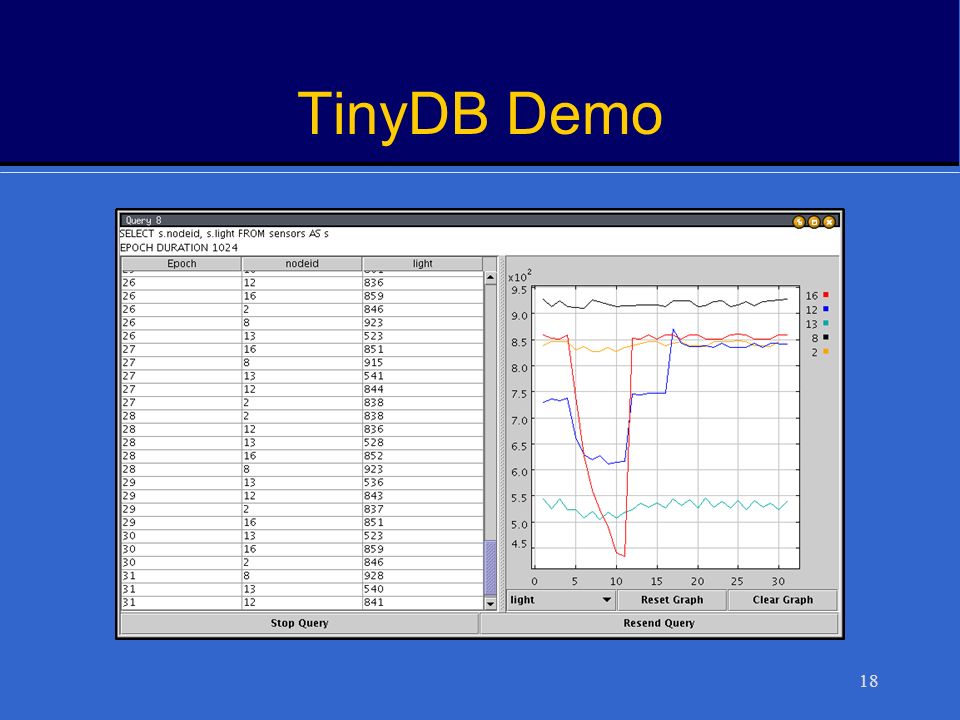The width and height of the screenshot is (960, 720).
Task: Select the light column header in the table
Action: tap(422, 263)
